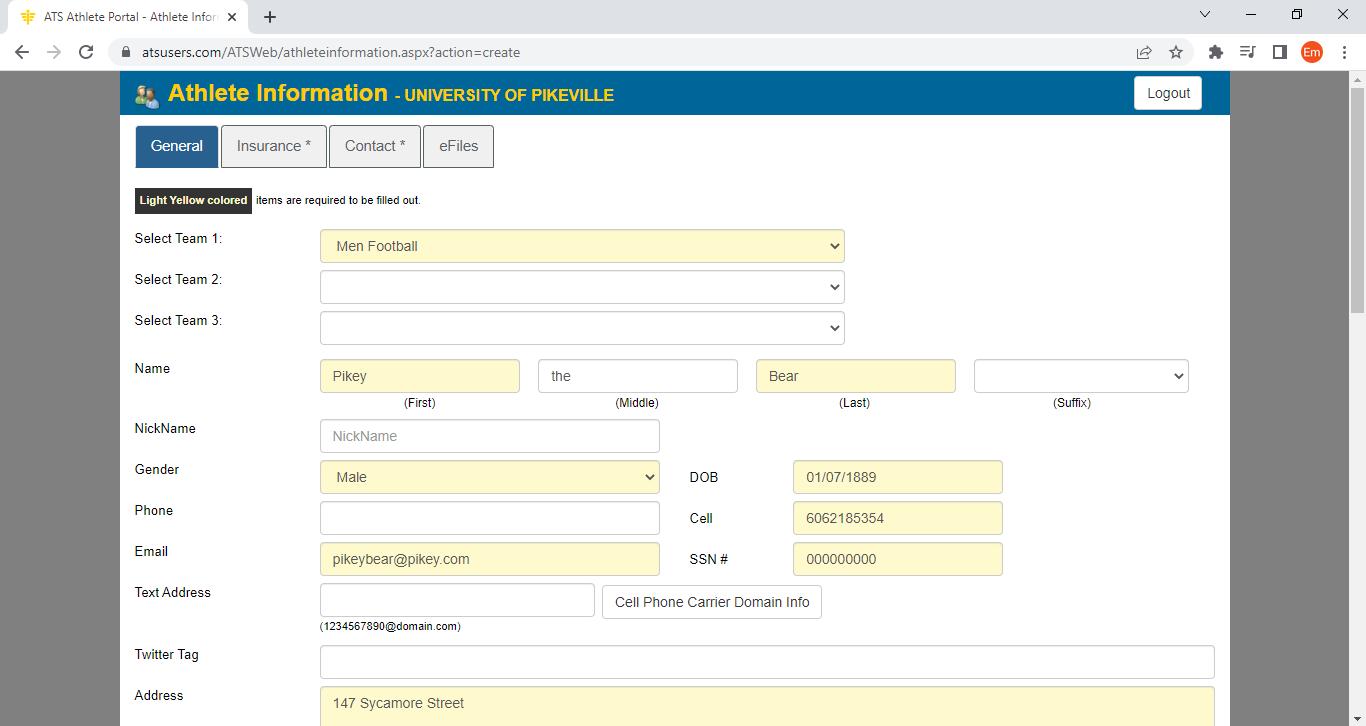Open the media controls icon
1366x726 pixels.
tap(1247, 52)
